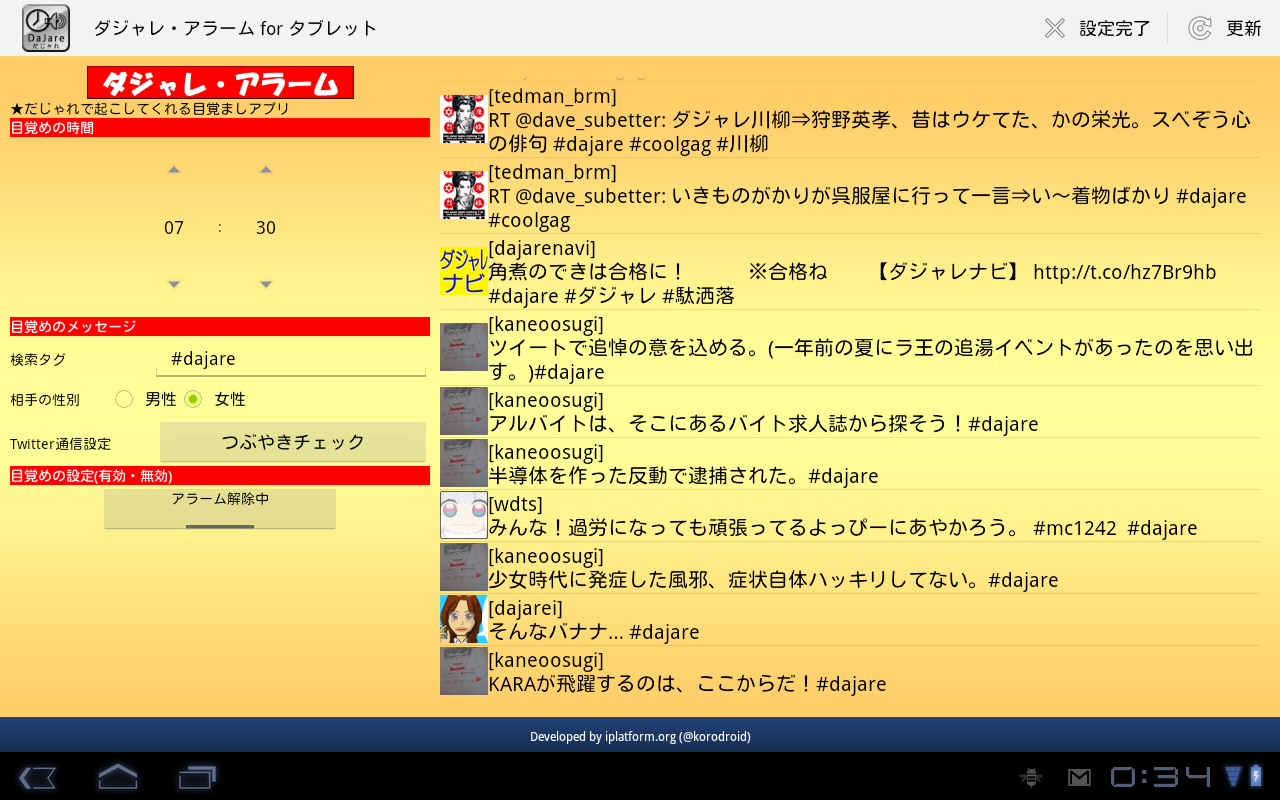Screen dimensions: 1280x800
Task: Open kaneoosugi avatar on KARA tweet
Action: pos(463,671)
